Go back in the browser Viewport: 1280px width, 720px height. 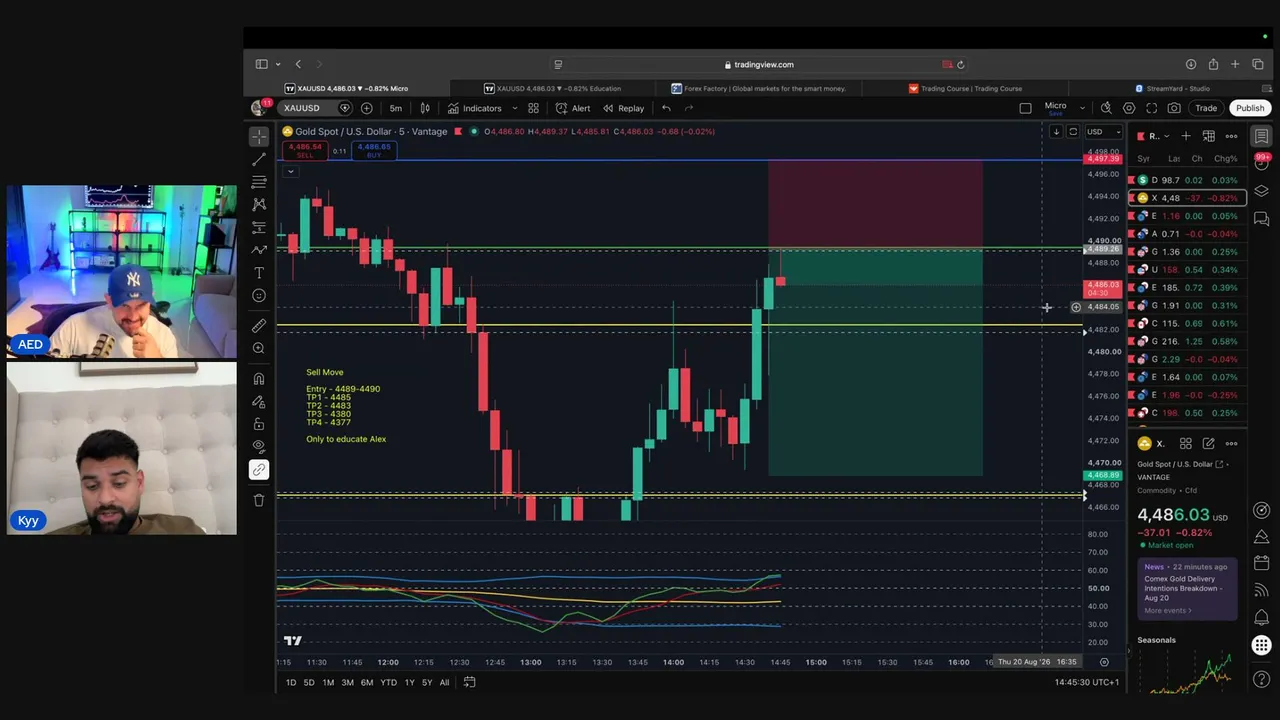[298, 64]
